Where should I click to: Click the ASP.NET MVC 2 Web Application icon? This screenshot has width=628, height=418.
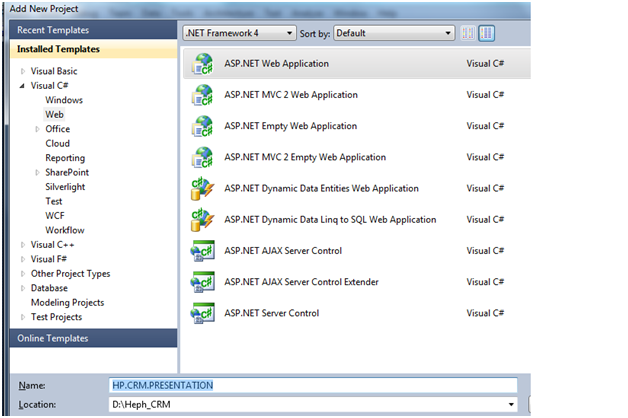click(x=203, y=95)
